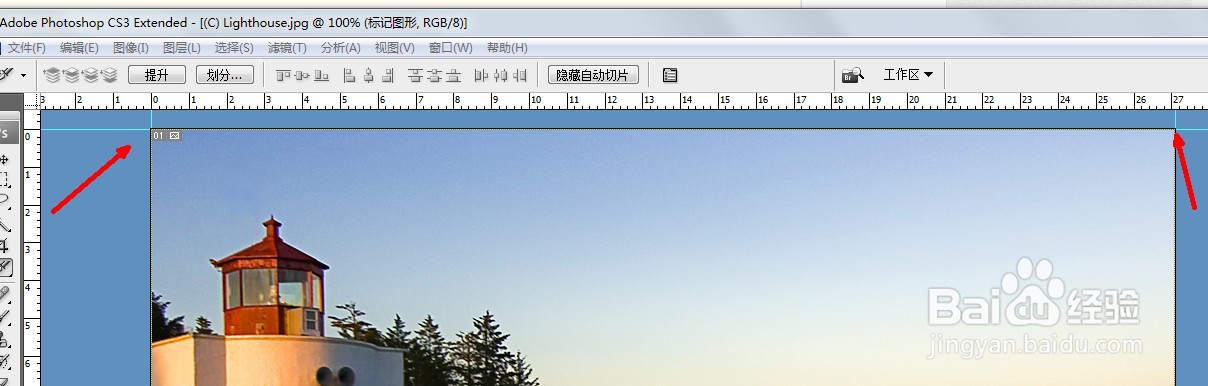
Task: Click the send slice to back icon
Action: click(x=110, y=75)
